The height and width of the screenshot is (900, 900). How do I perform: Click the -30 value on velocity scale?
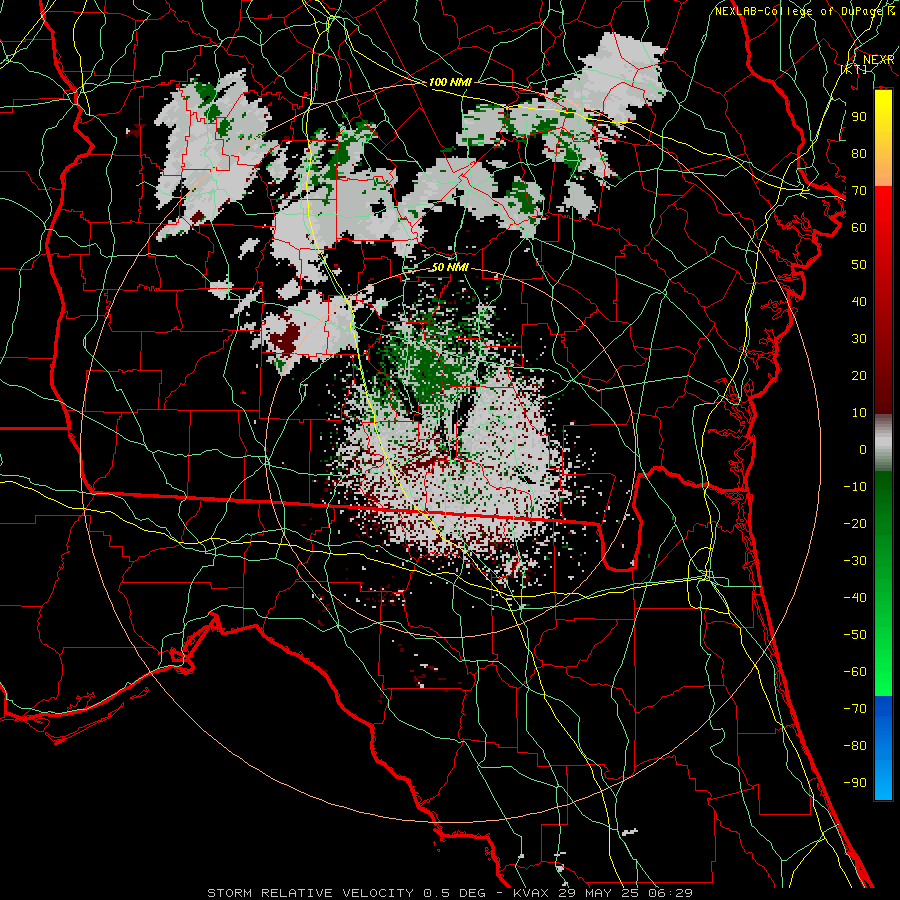point(855,561)
